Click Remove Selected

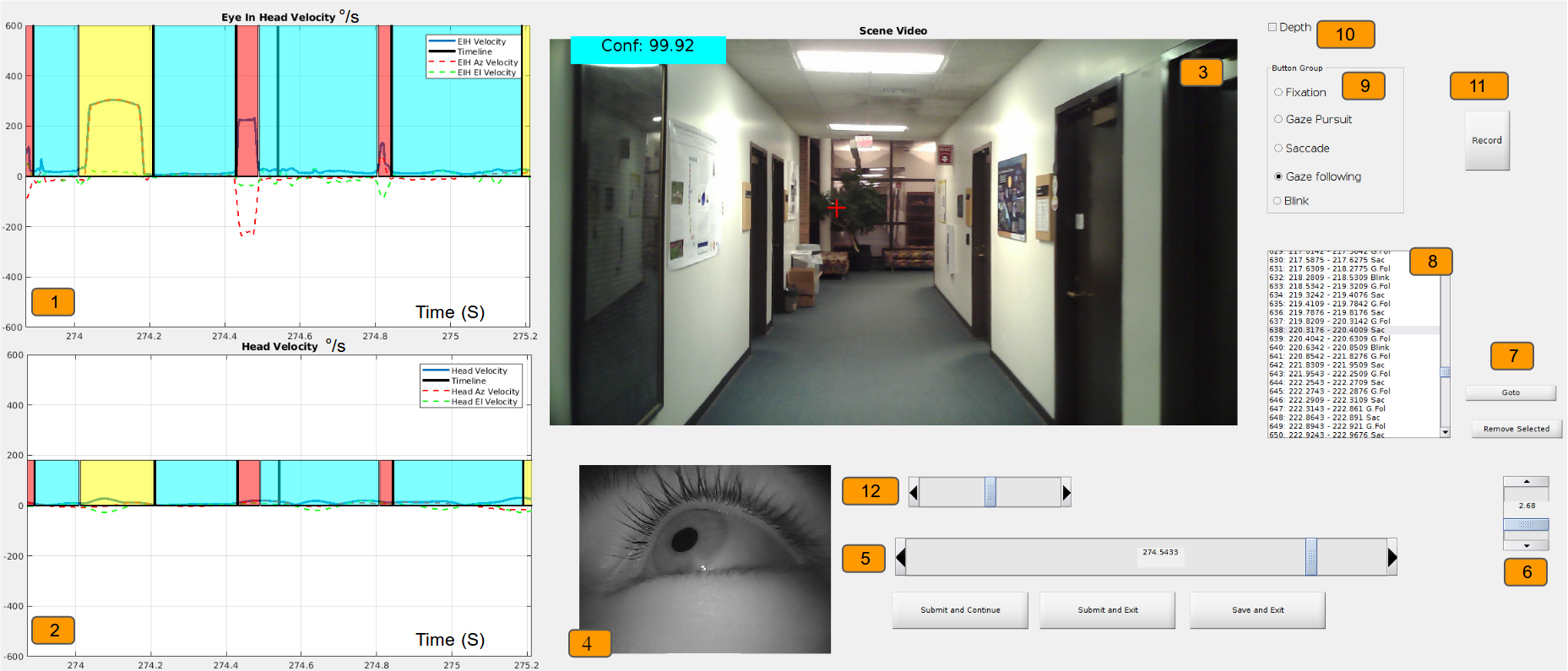click(1516, 429)
